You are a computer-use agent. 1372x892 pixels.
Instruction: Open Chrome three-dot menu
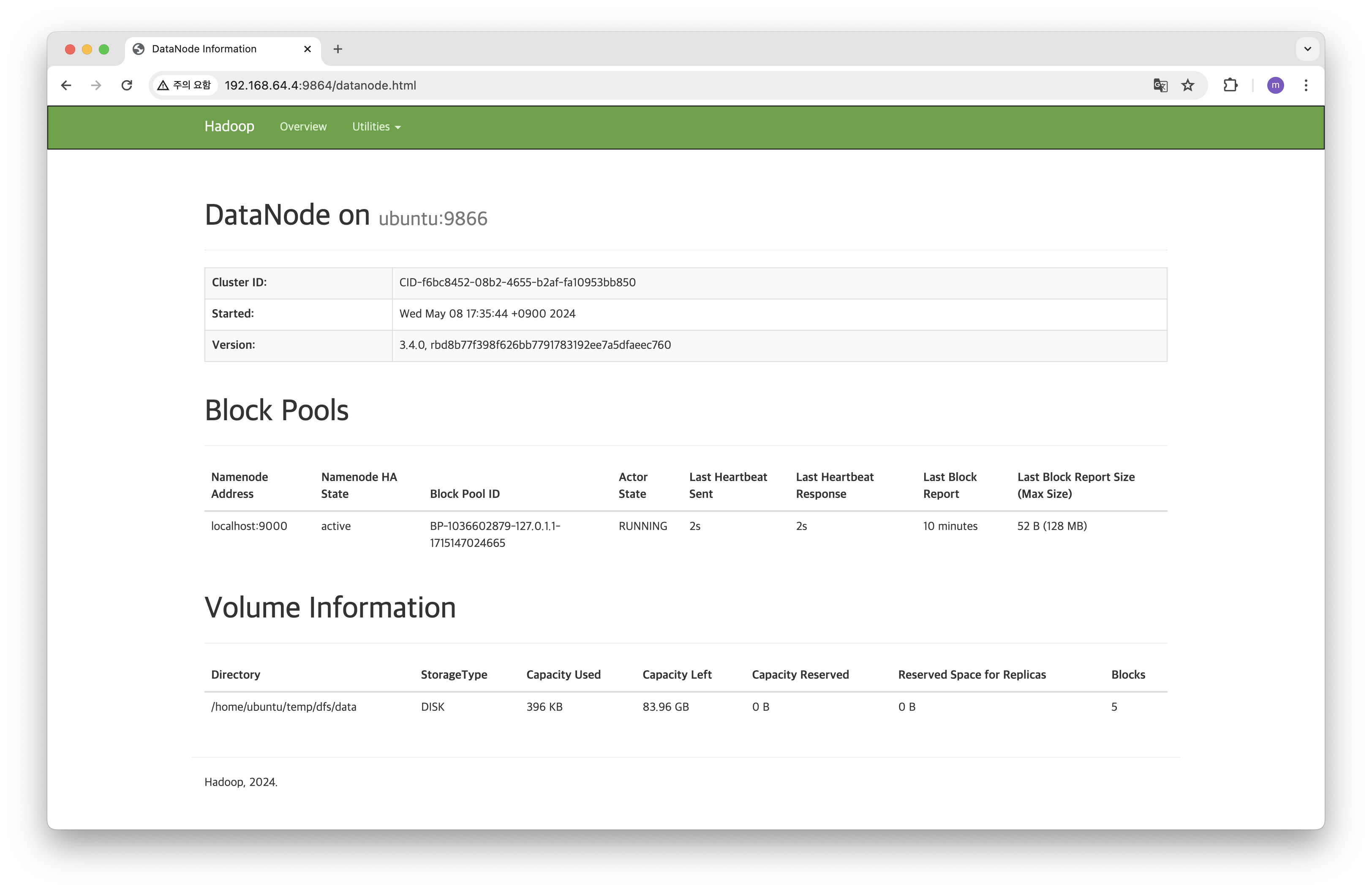pos(1306,85)
